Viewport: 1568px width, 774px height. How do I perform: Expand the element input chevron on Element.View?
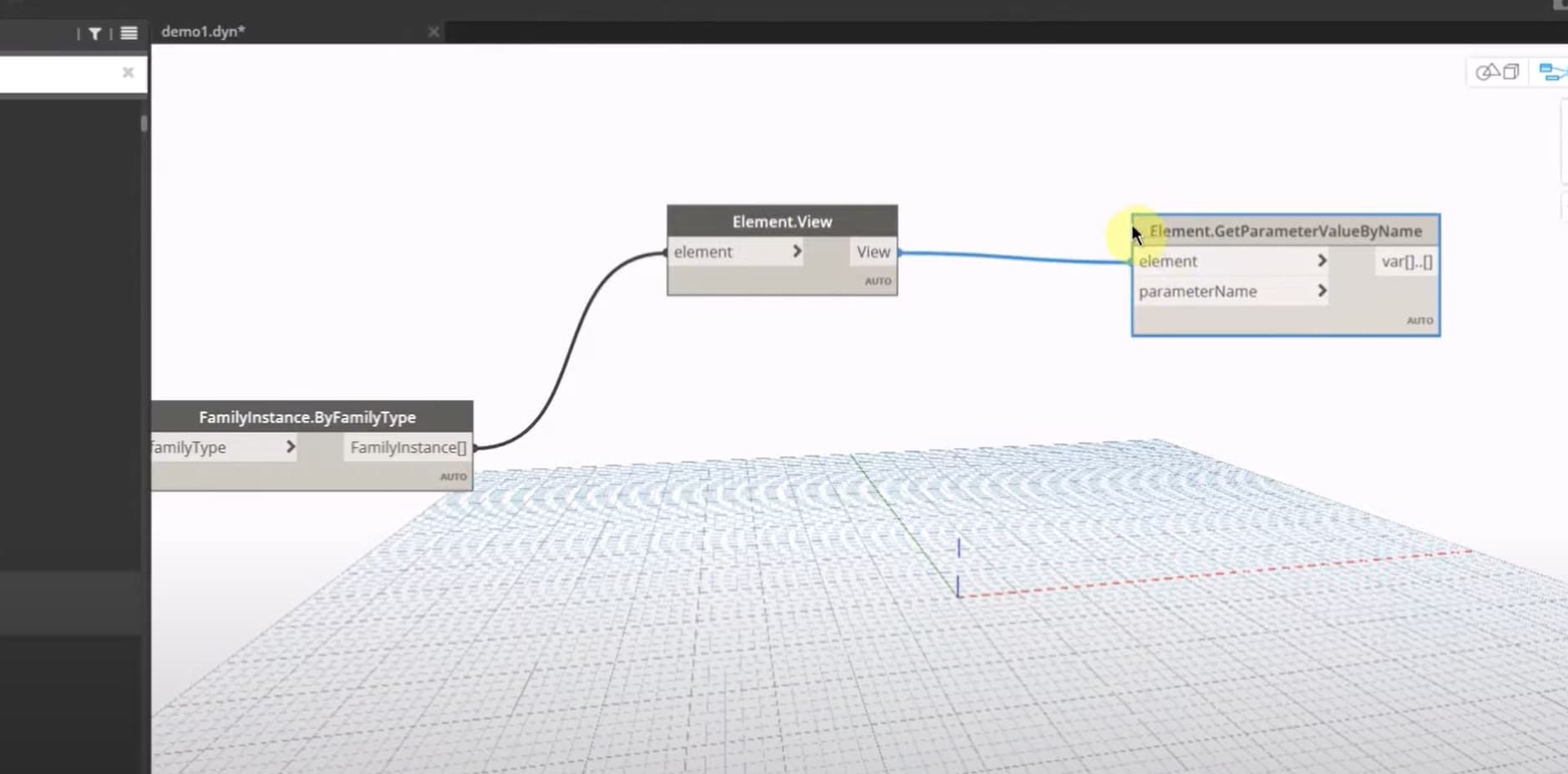(x=797, y=252)
